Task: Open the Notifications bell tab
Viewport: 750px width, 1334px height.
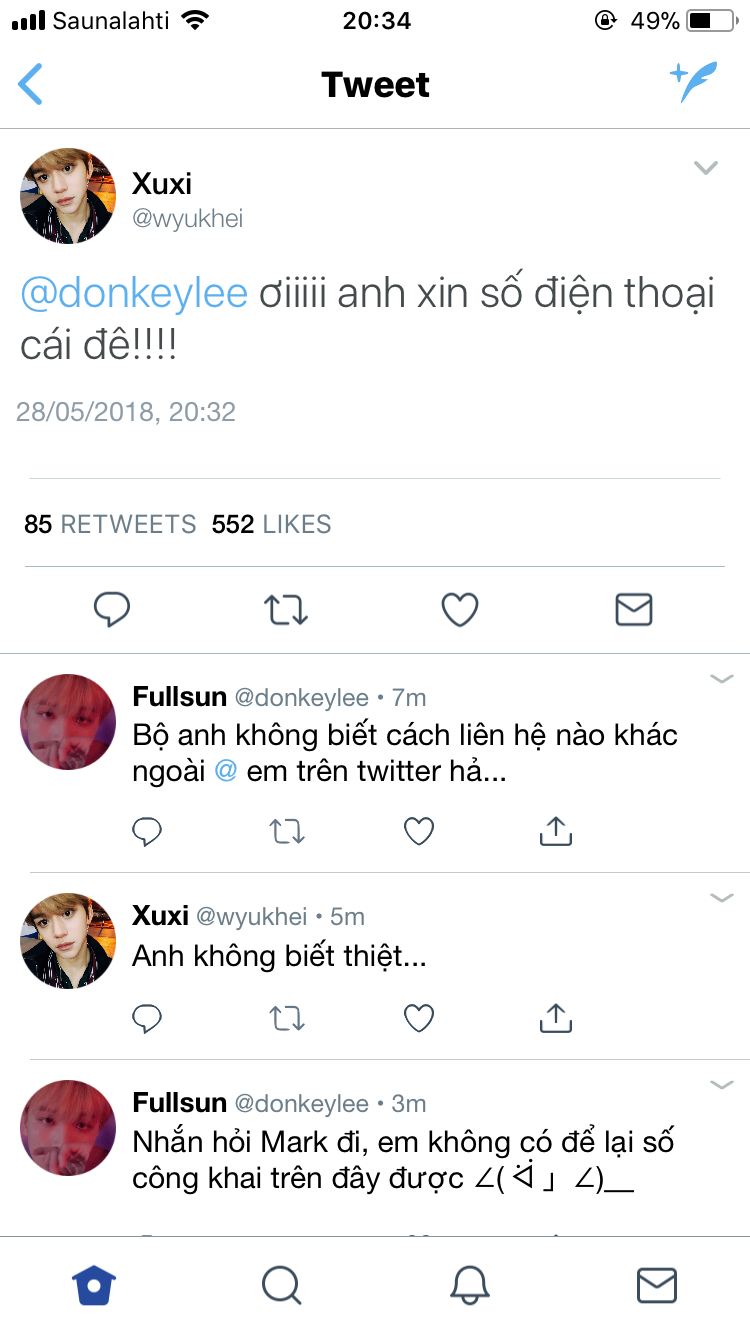Action: click(x=469, y=1285)
